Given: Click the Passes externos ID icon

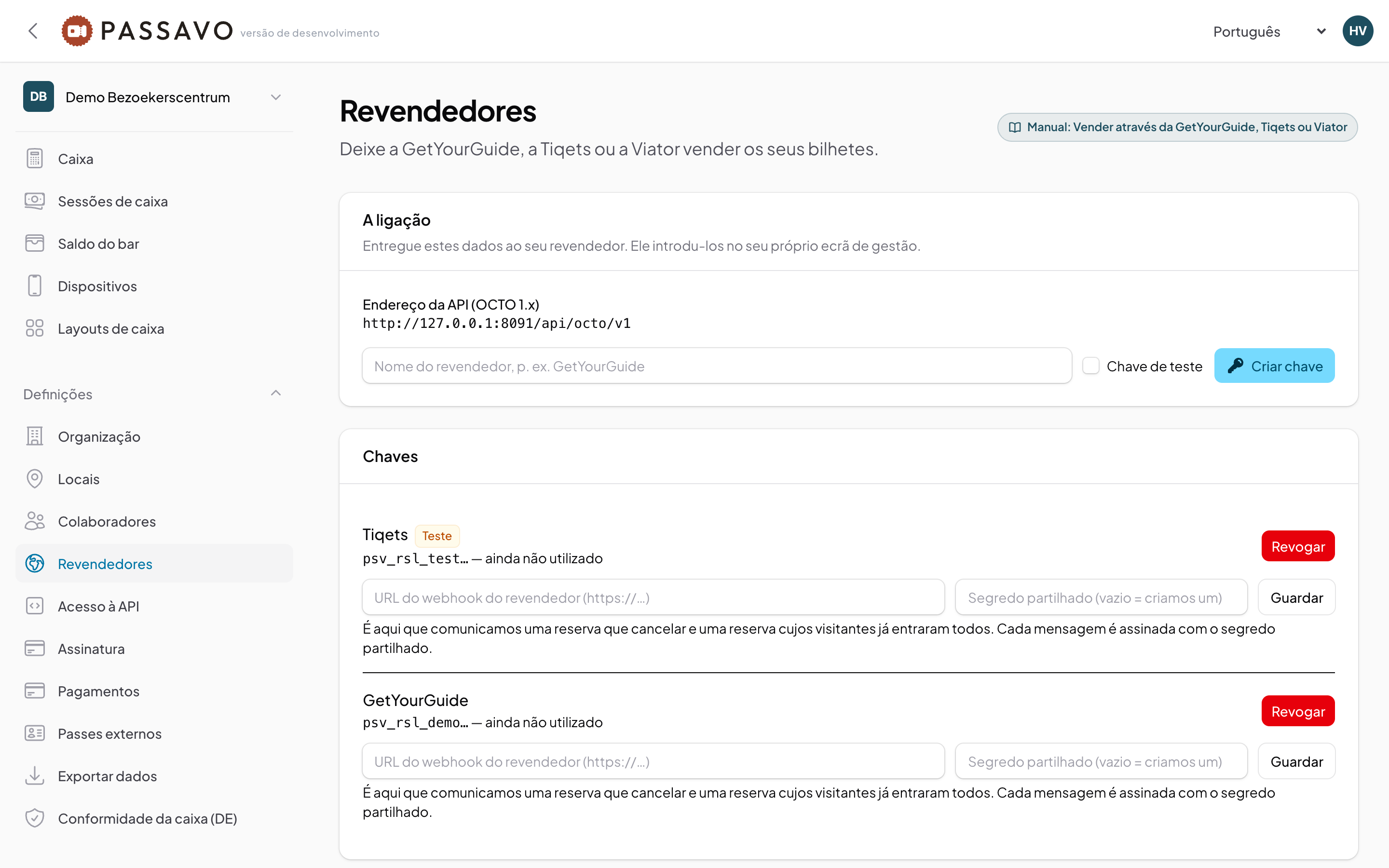Looking at the screenshot, I should coord(34,733).
